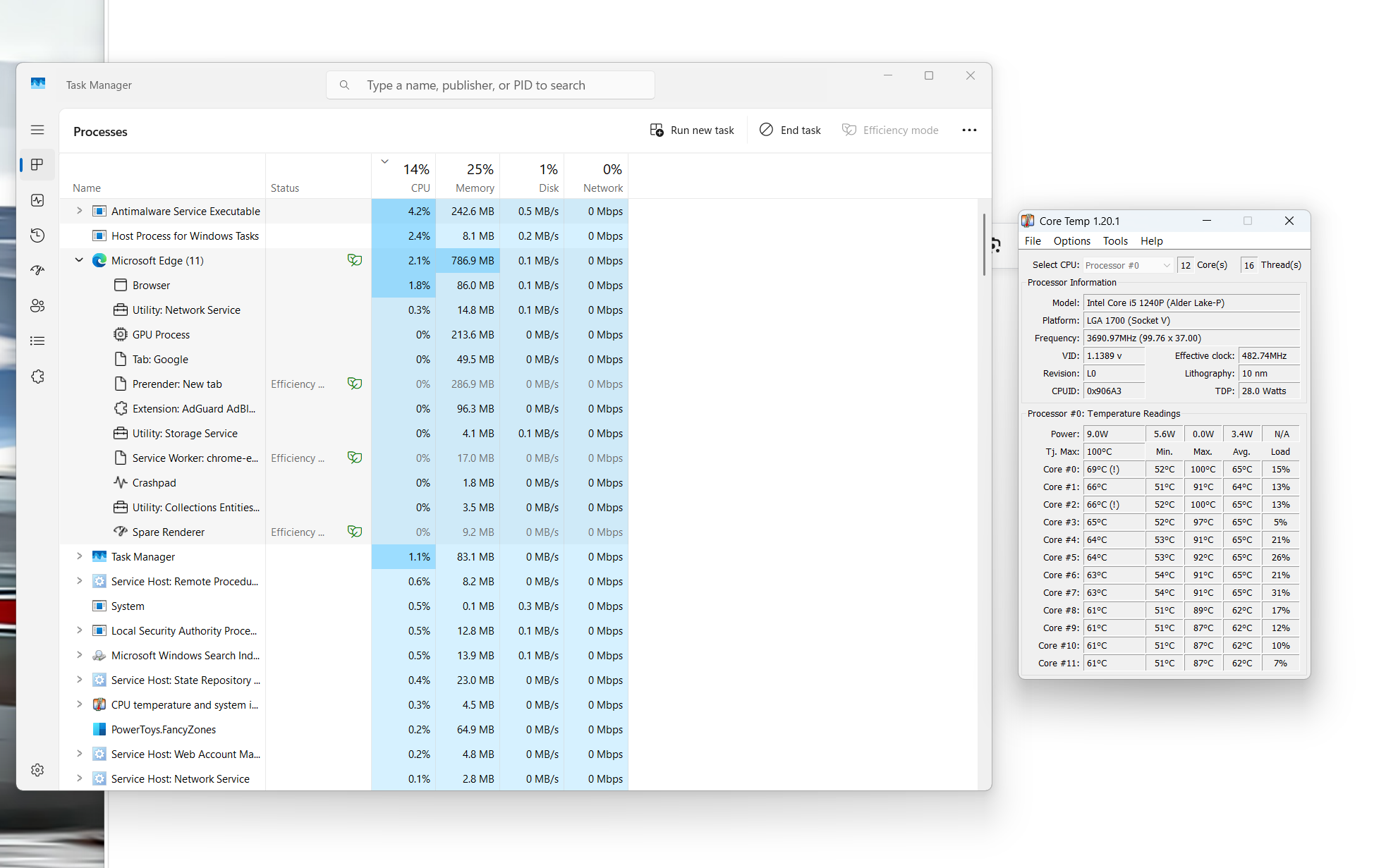Open the Services page in Task Manager
The width and height of the screenshot is (1398, 868).
(37, 377)
